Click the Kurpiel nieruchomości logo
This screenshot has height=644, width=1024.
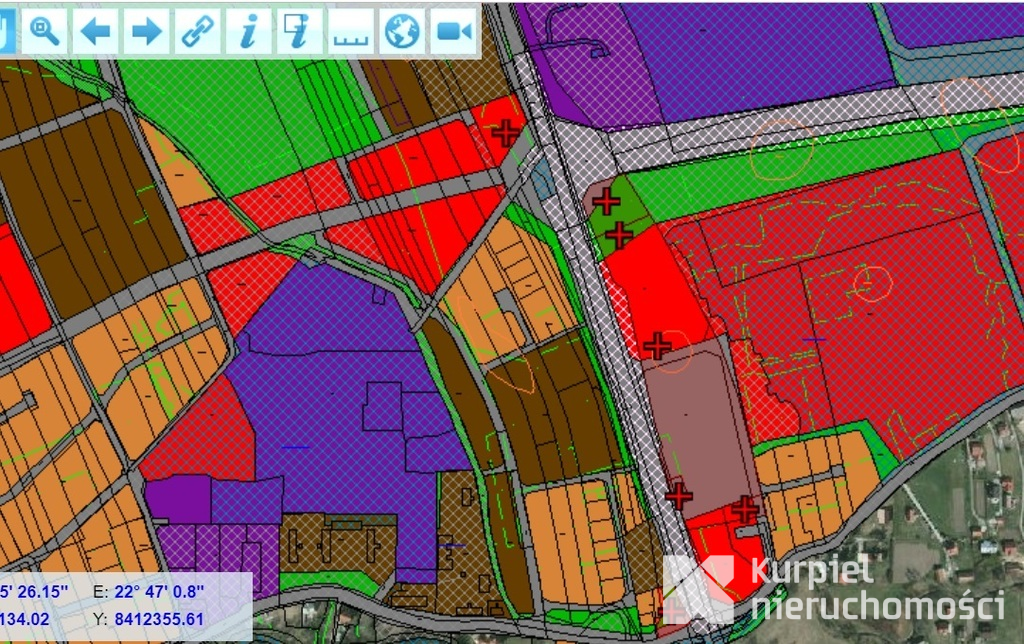pos(834,589)
